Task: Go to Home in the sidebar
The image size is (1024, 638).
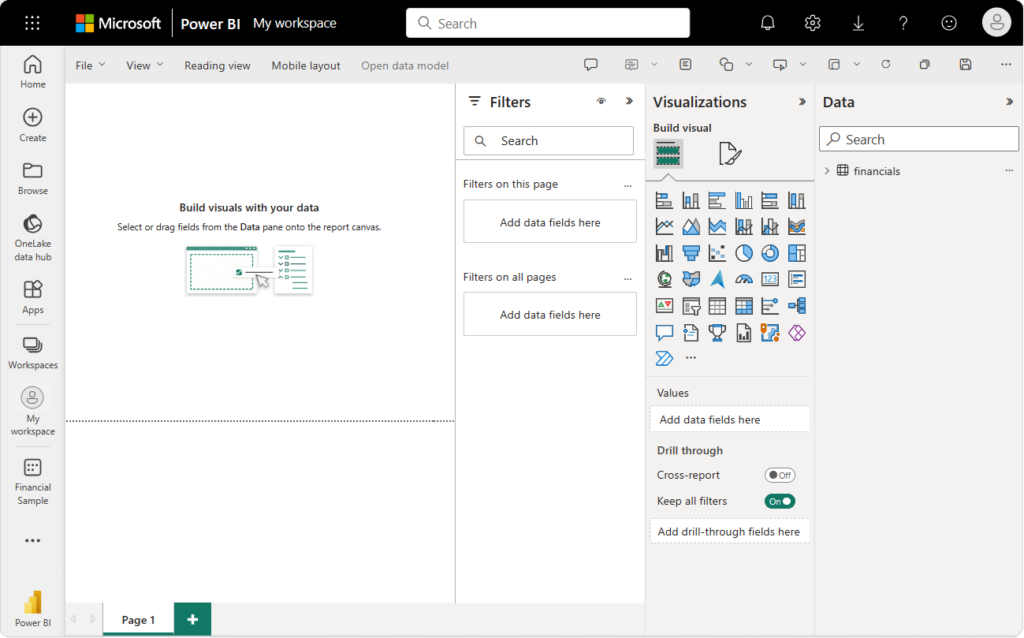Action: coord(33,72)
